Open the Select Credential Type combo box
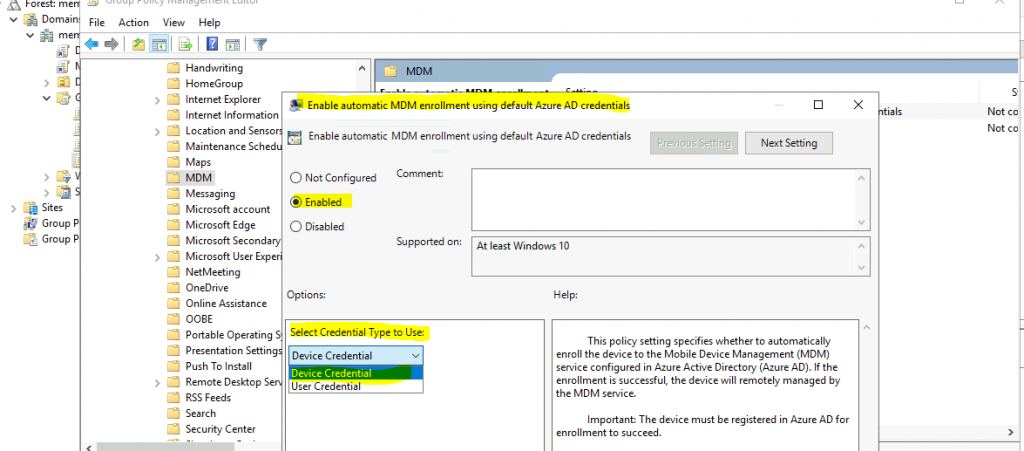The width and height of the screenshot is (1024, 451). pyautogui.click(x=356, y=356)
